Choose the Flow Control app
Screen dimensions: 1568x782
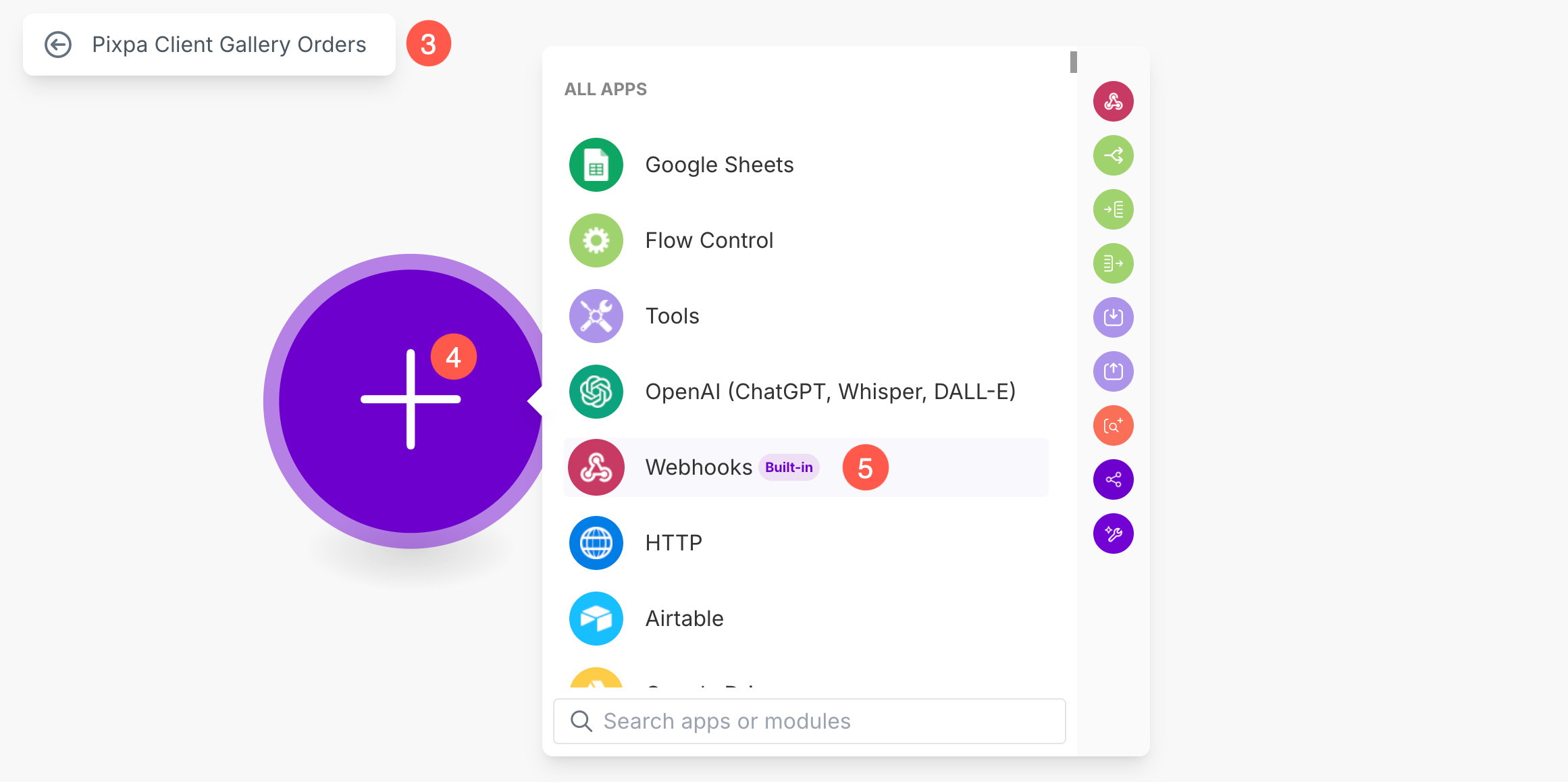pyautogui.click(x=806, y=240)
